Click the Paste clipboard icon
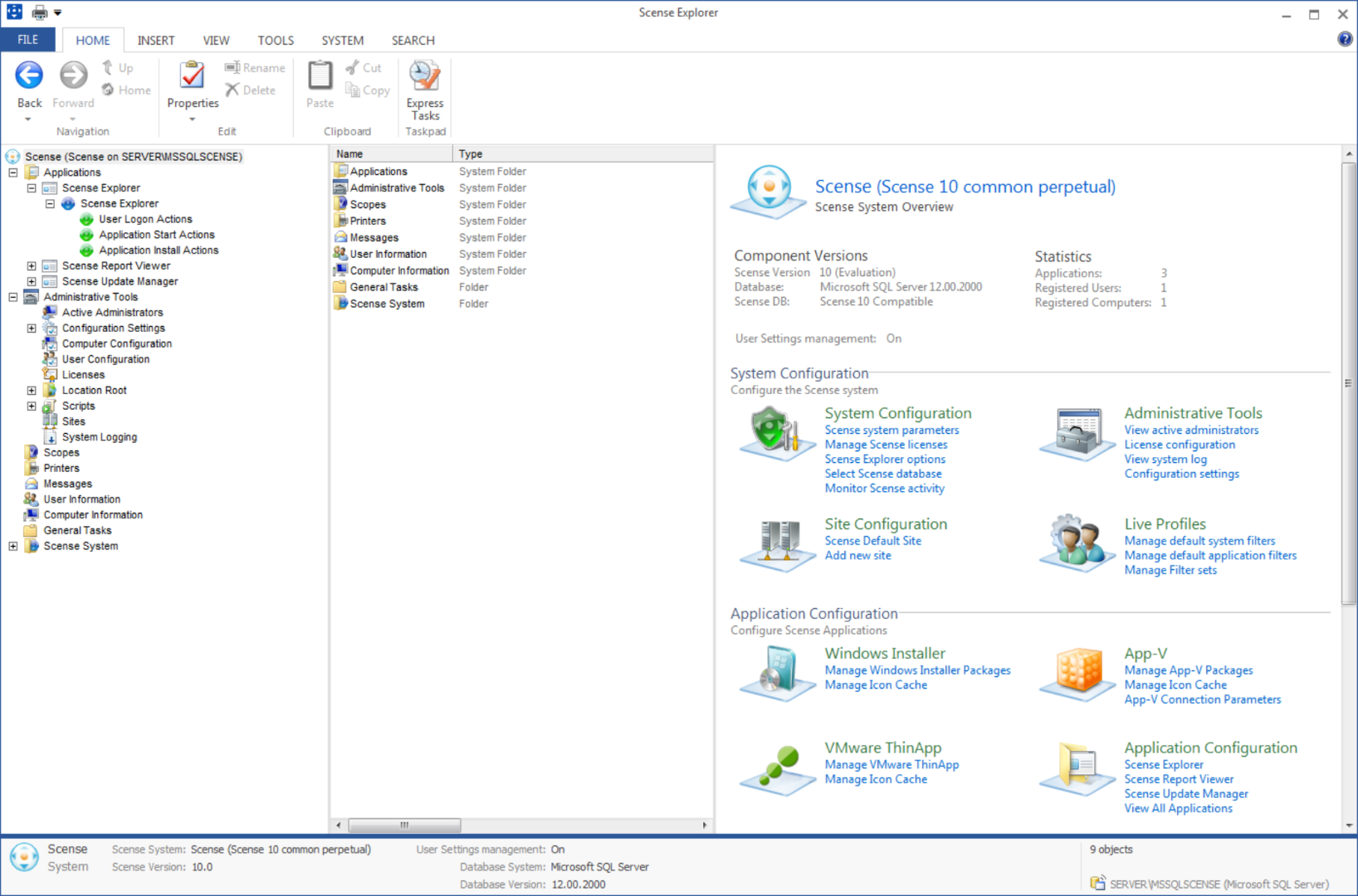The image size is (1358, 896). pos(320,75)
